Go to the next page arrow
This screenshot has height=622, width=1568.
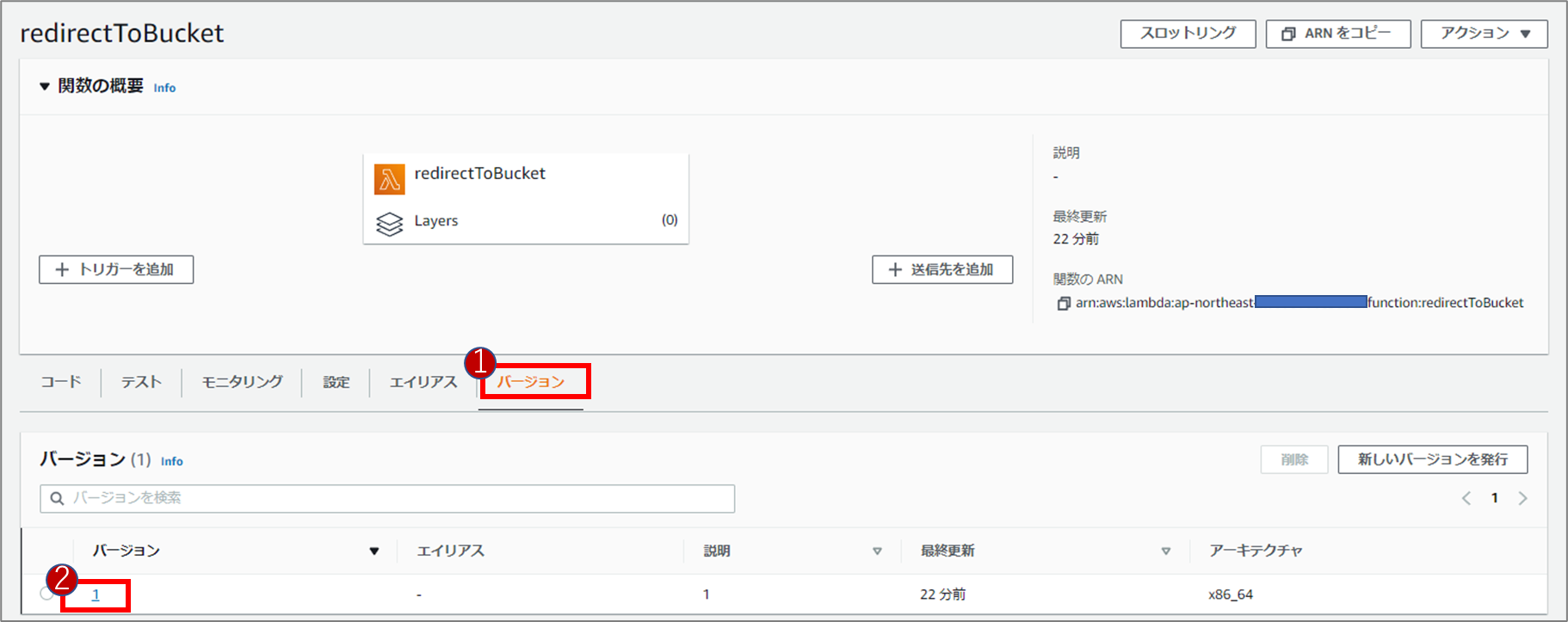(x=1522, y=498)
